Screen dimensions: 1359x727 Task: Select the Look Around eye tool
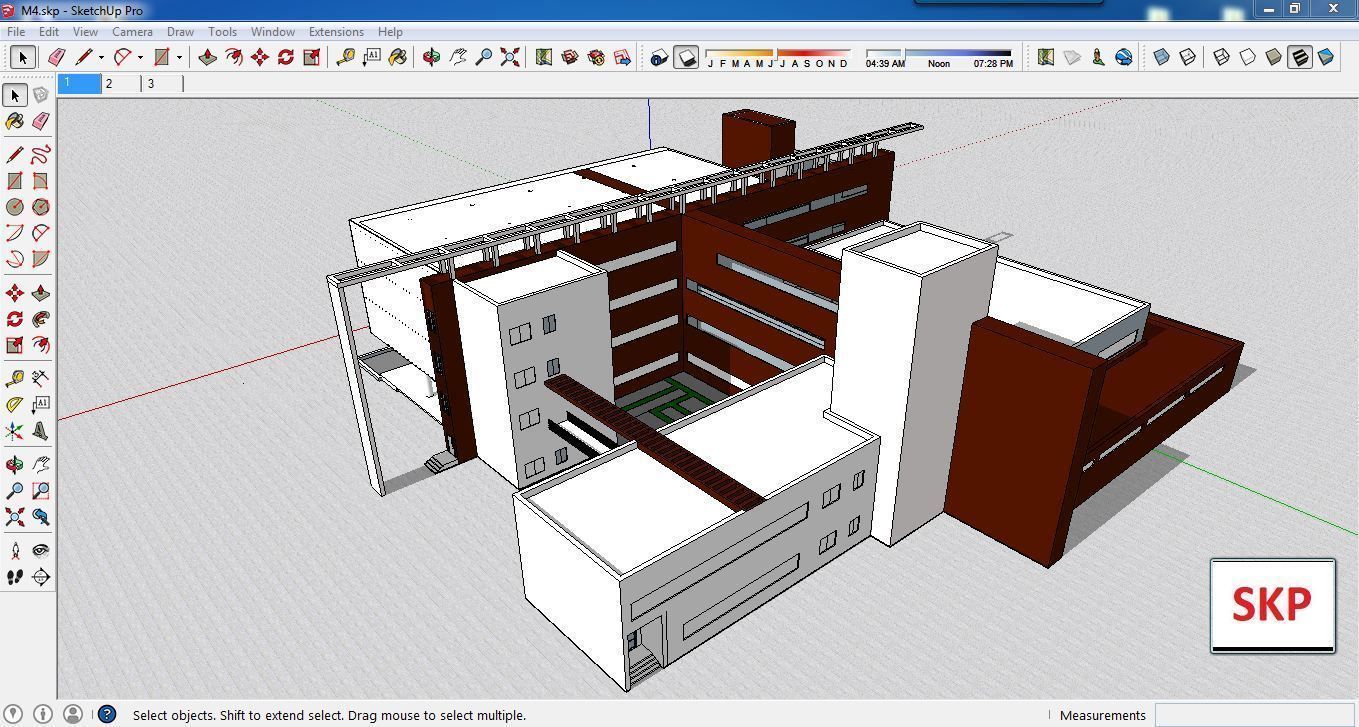tap(40, 551)
